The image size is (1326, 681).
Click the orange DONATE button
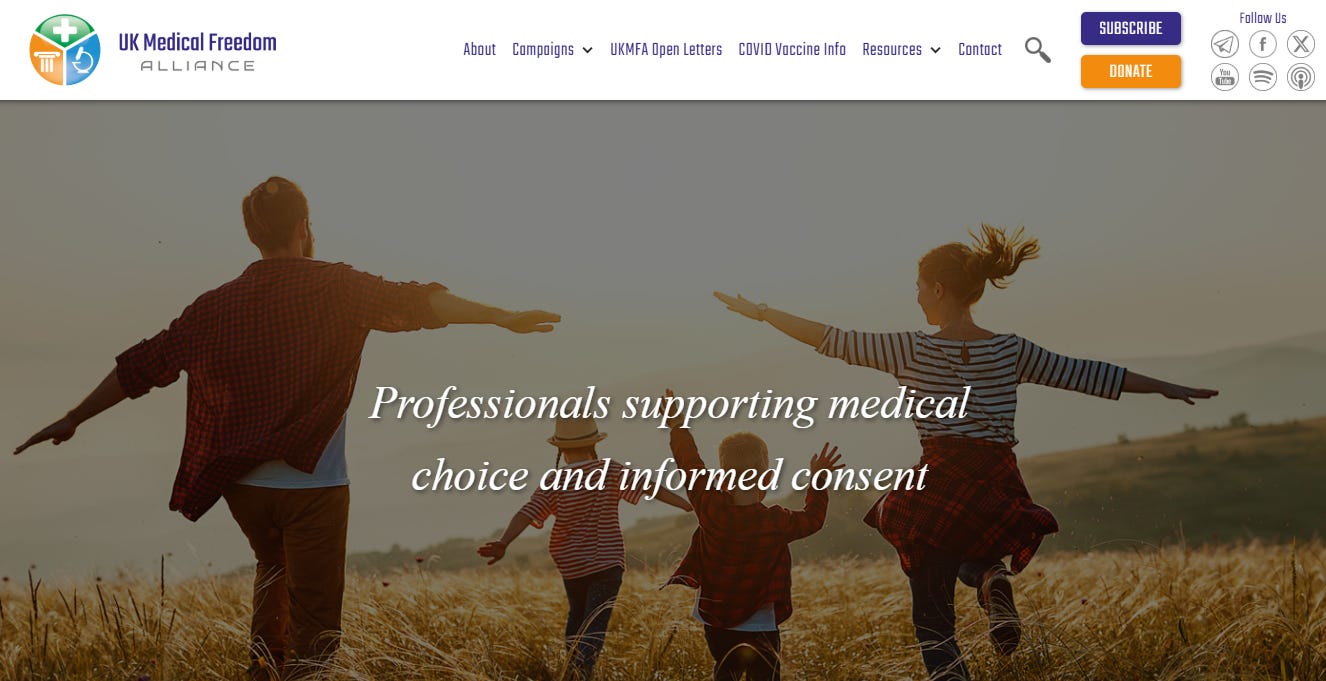1131,71
